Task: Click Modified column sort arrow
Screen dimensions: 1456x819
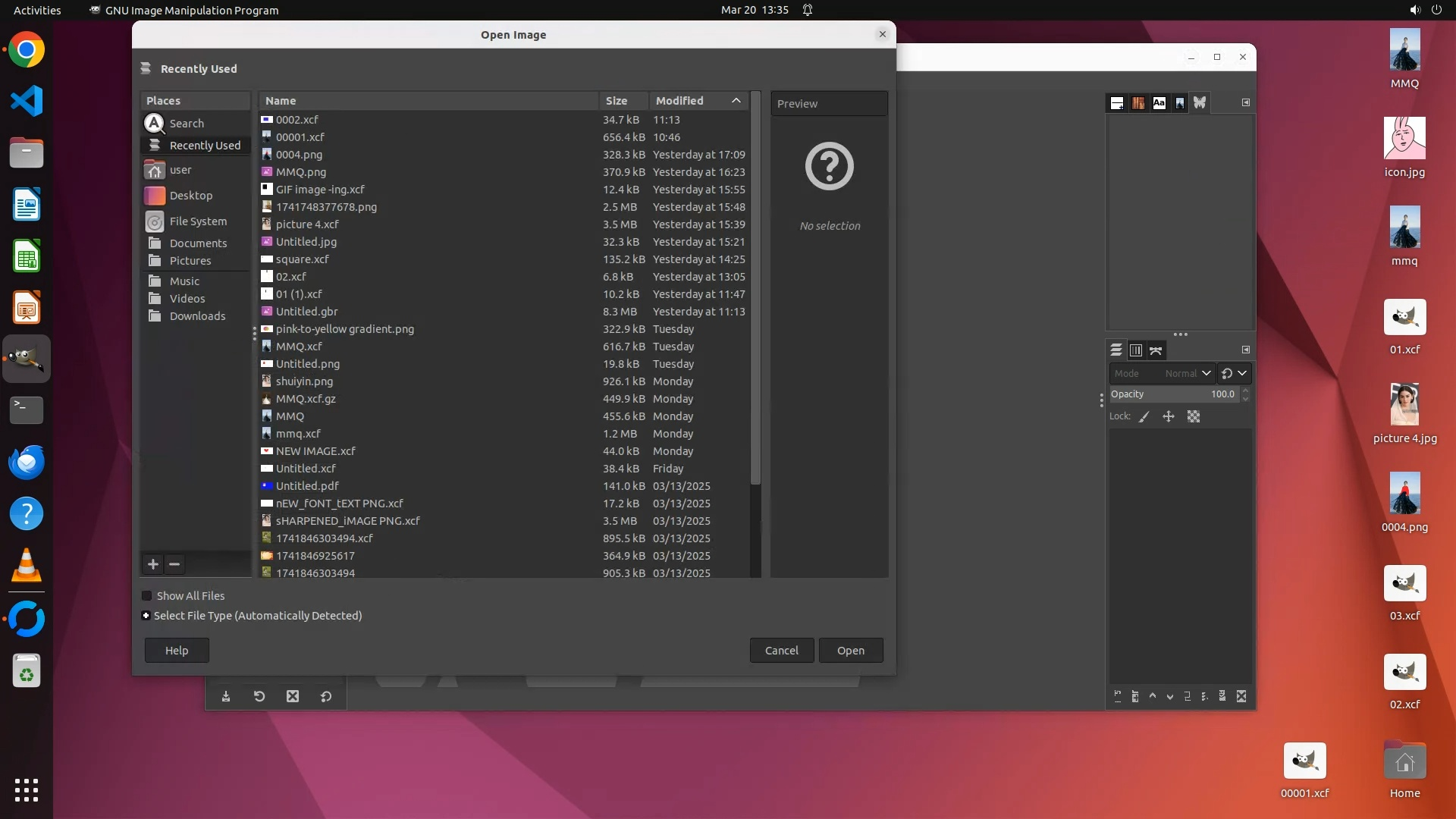Action: pyautogui.click(x=736, y=101)
